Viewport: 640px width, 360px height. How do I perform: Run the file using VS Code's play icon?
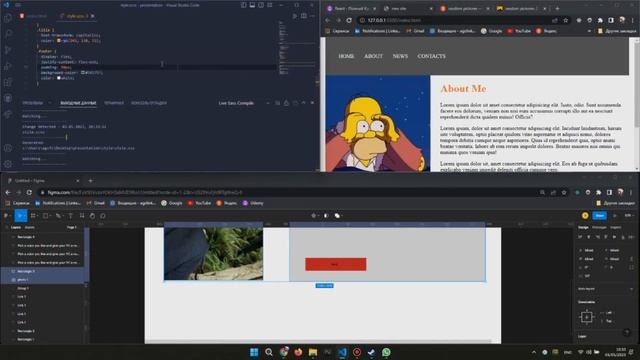[295, 16]
